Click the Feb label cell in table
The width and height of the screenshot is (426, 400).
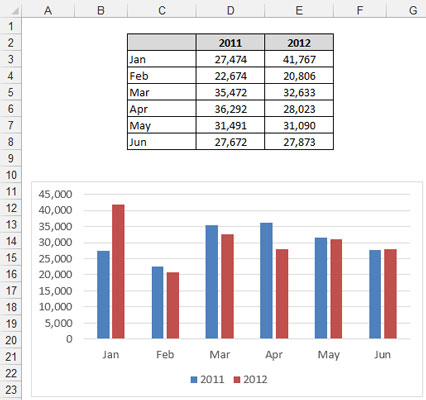point(162,76)
